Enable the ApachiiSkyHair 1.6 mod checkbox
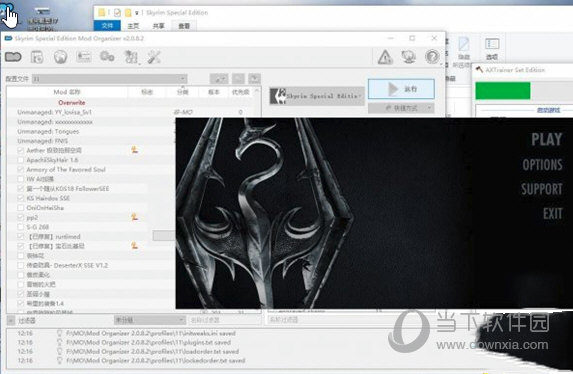573x374 pixels. tap(20, 160)
